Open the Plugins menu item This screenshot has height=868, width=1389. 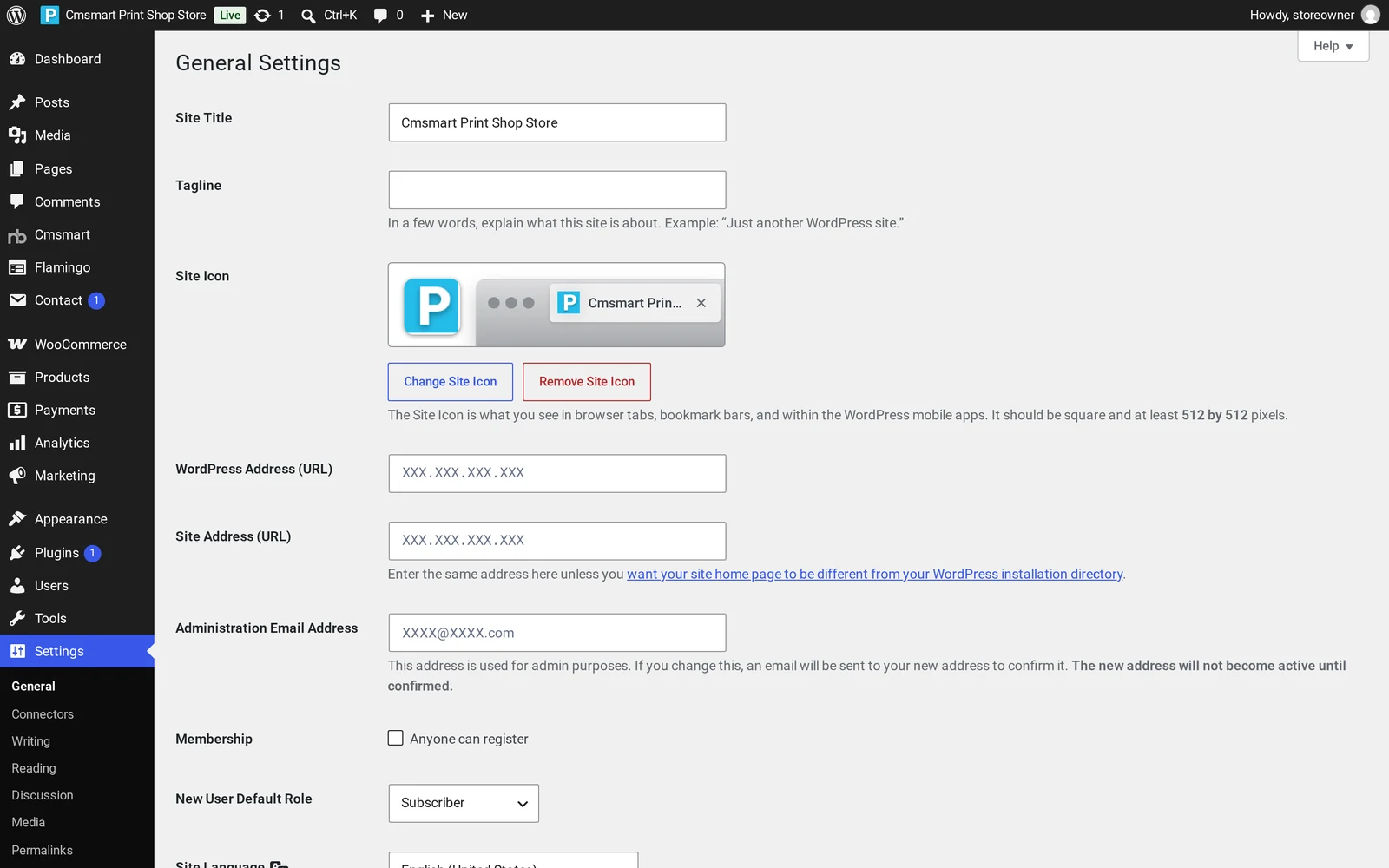[77, 553]
